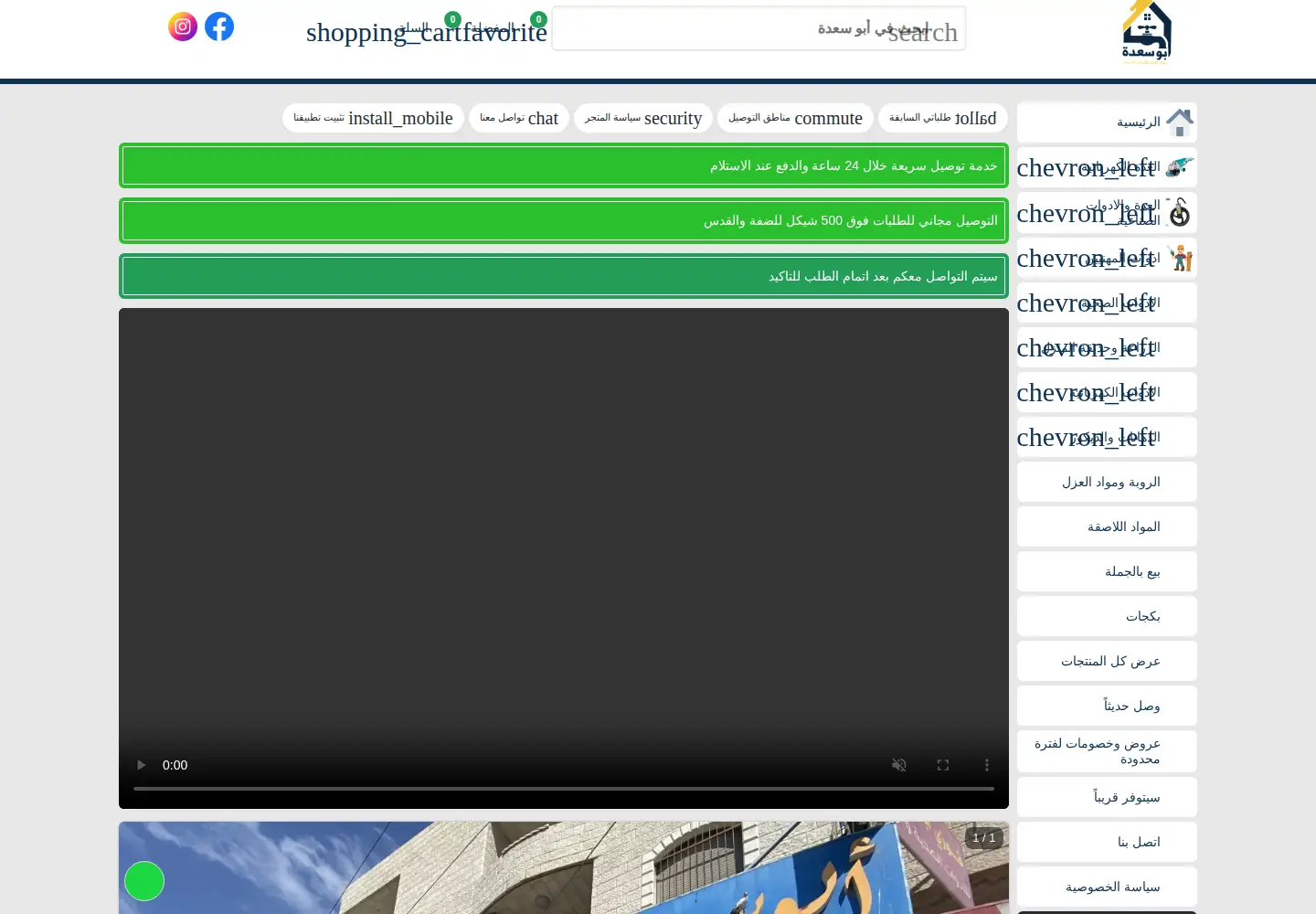Seek on the video progress bar

(x=564, y=788)
